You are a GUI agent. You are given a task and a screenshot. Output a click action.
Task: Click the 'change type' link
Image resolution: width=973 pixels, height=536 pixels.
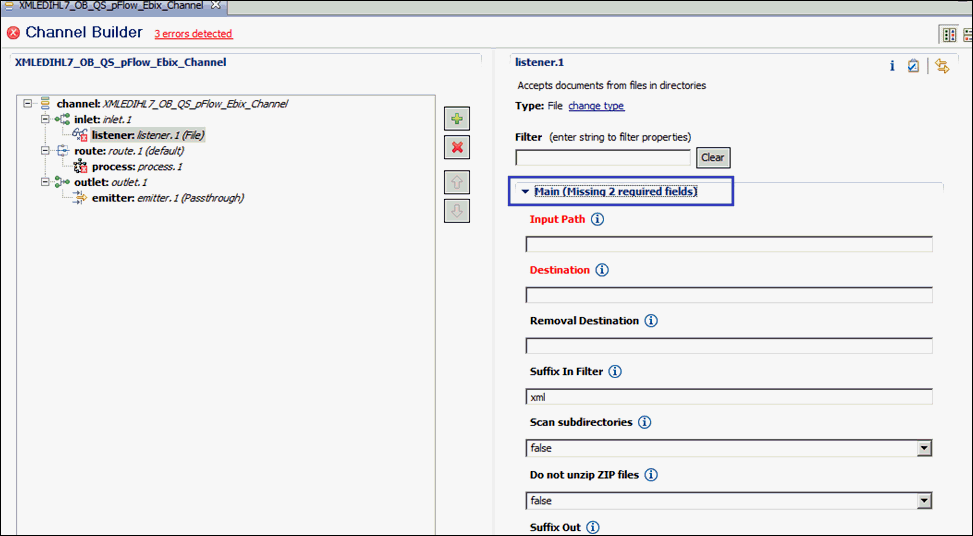point(596,106)
